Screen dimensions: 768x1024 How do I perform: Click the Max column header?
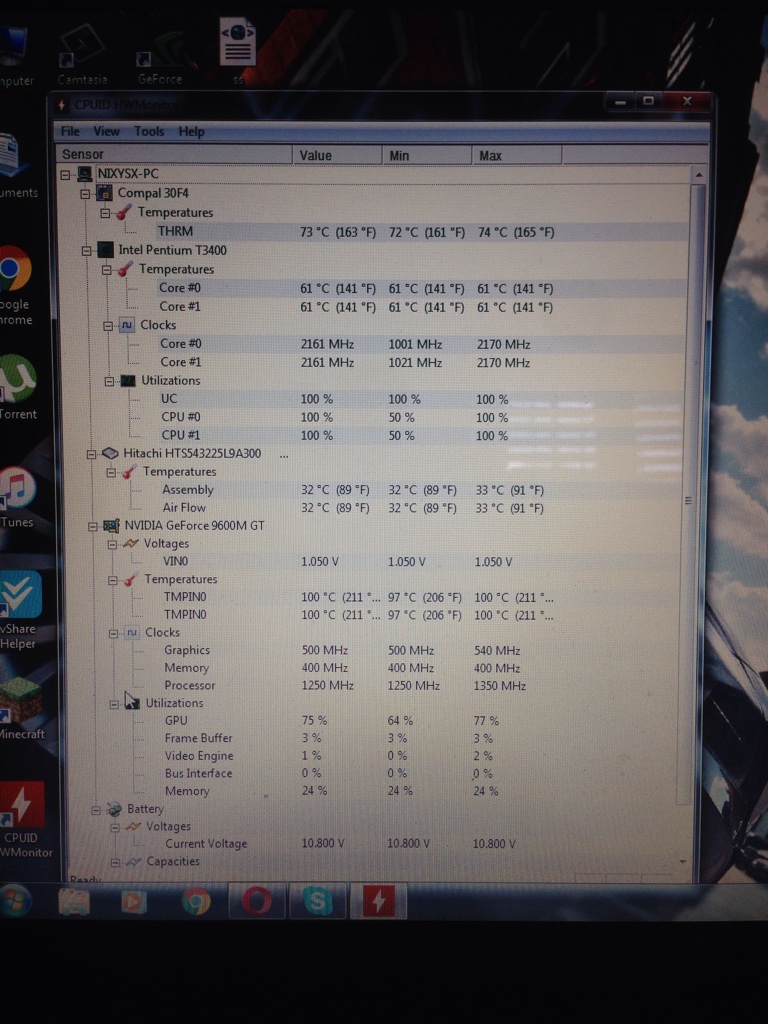click(x=516, y=155)
